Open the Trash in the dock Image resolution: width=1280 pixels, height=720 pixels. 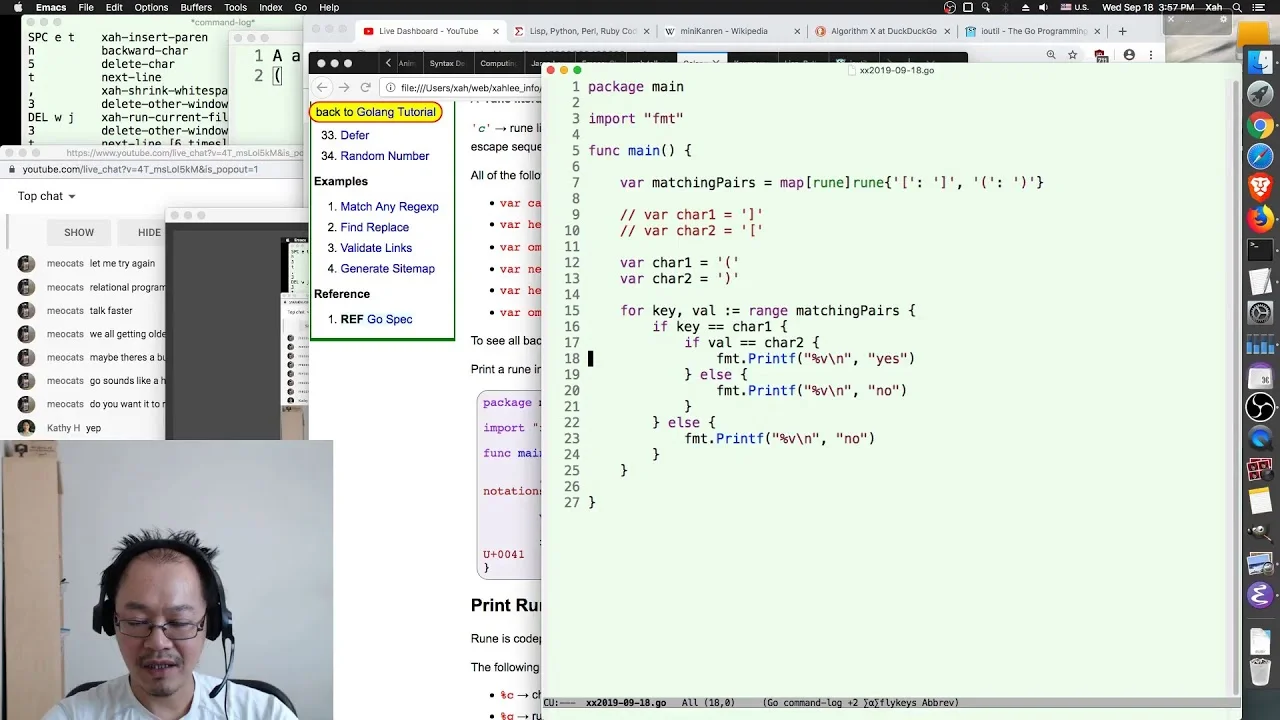[1260, 671]
